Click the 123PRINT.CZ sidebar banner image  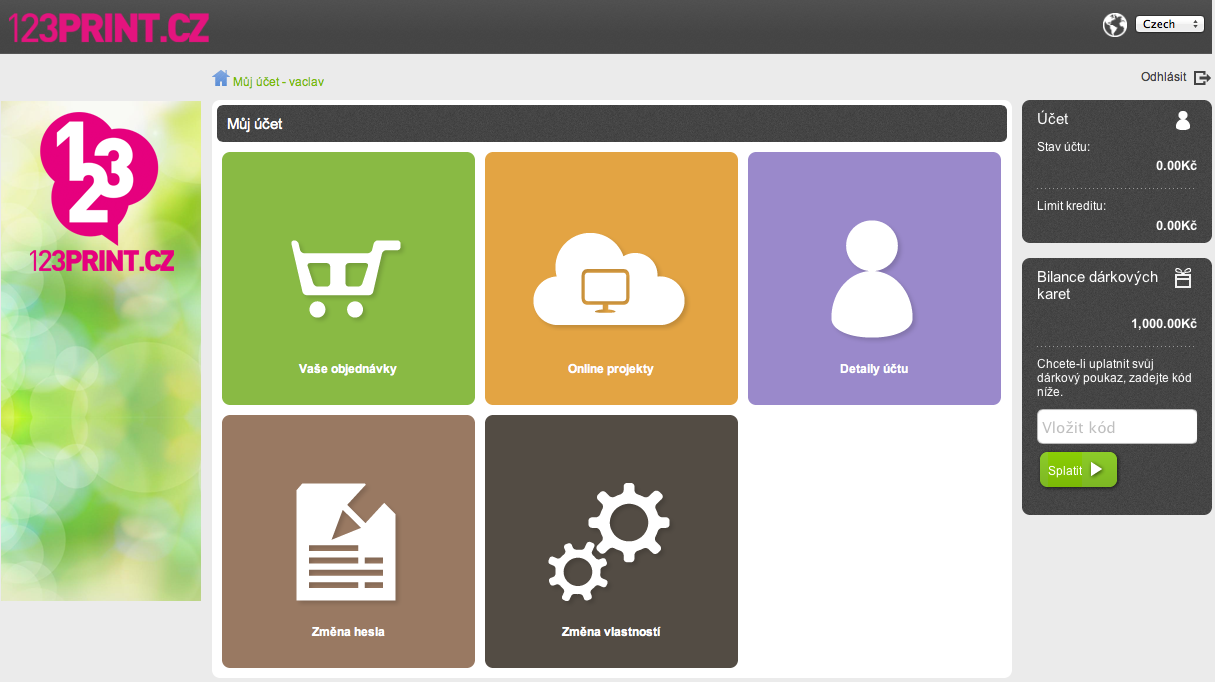point(101,350)
